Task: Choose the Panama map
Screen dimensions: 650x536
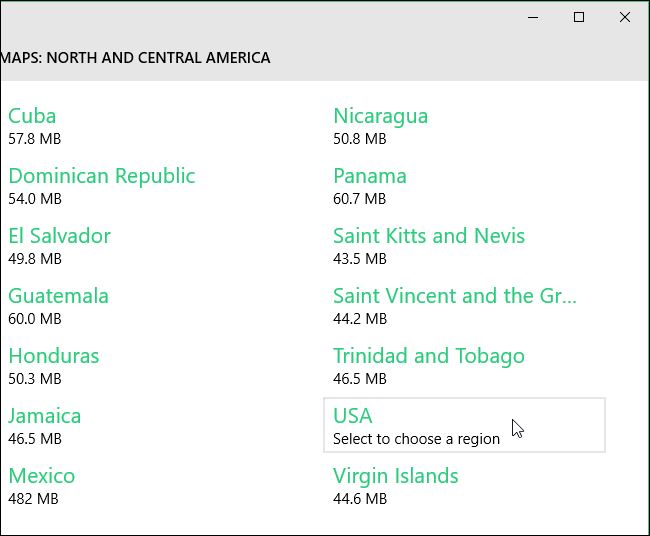Action: pyautogui.click(x=370, y=176)
